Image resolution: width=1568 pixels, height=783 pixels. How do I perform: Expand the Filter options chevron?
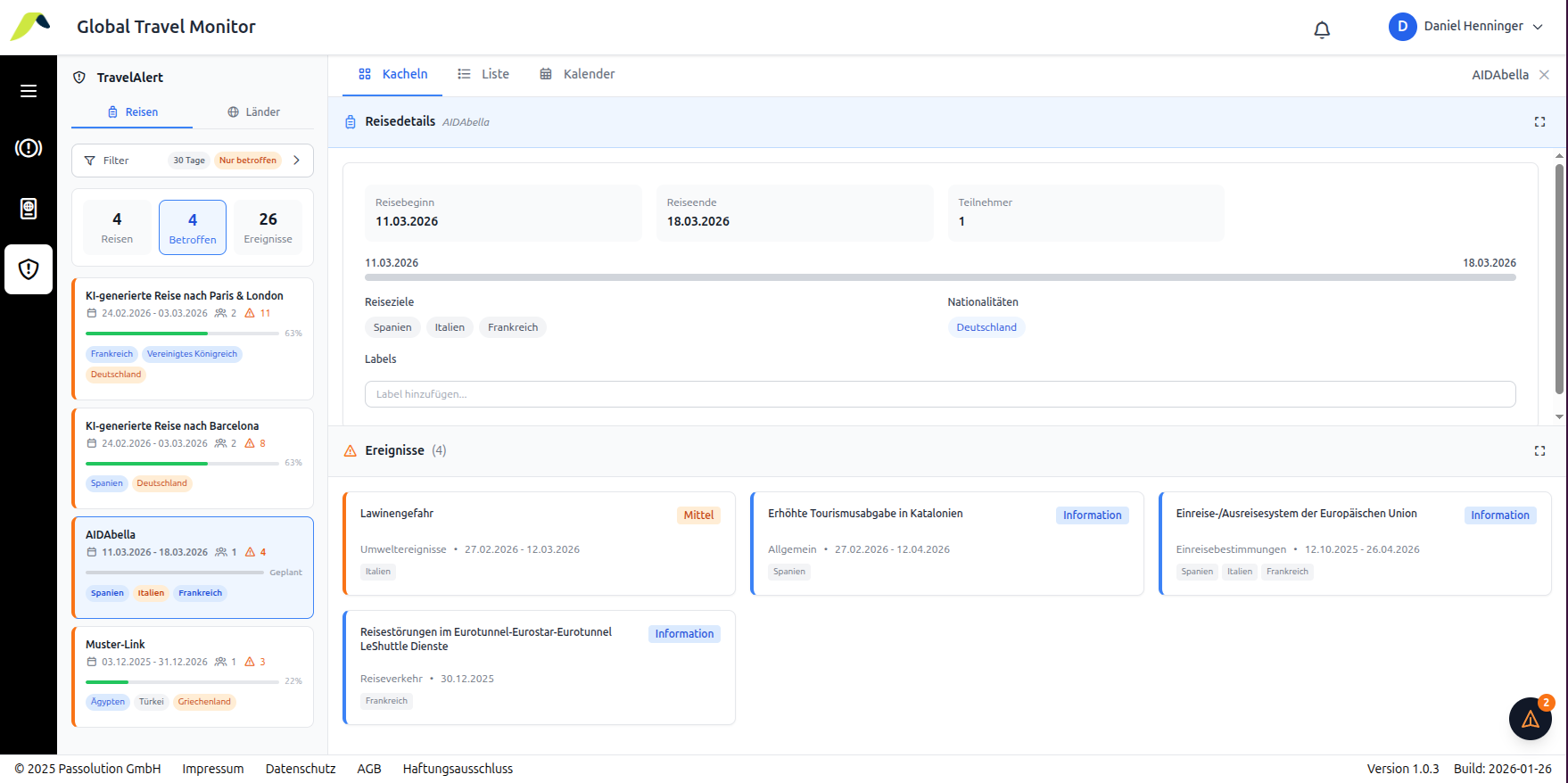297,161
